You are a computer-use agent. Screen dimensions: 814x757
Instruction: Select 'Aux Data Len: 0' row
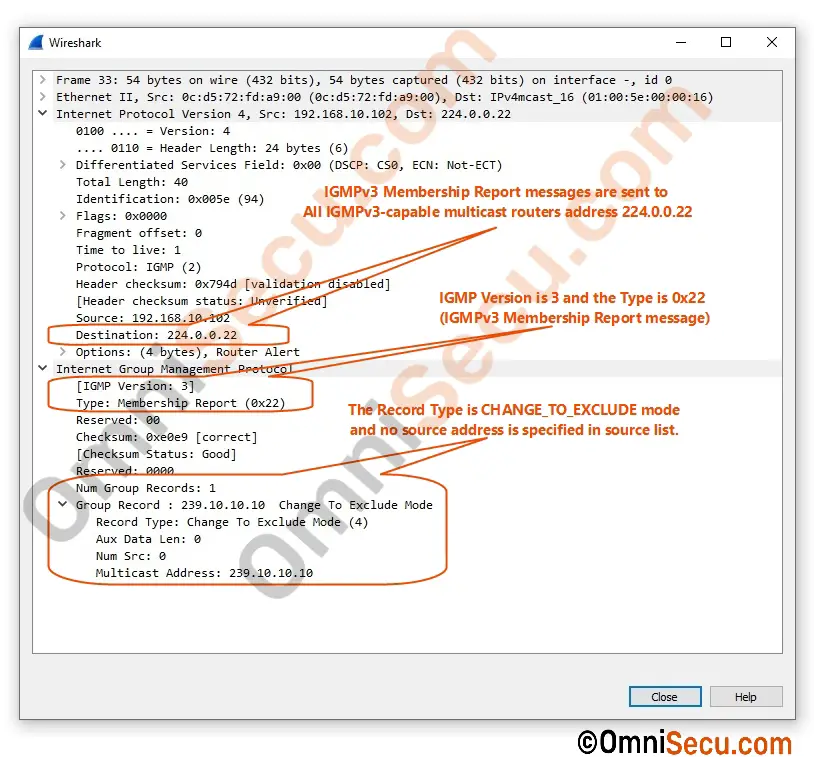click(x=148, y=539)
